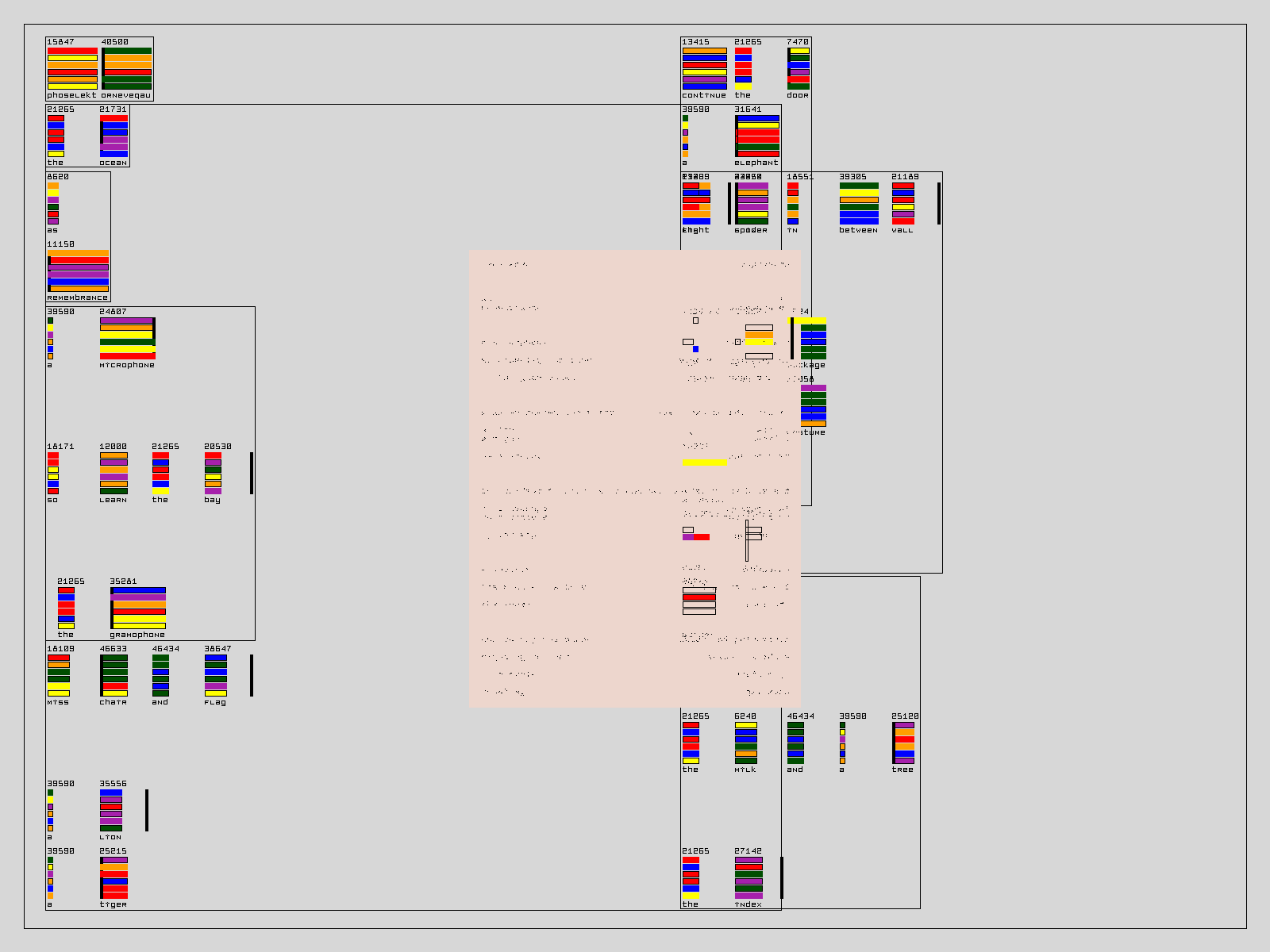The image size is (1270, 952).
Task: Click the 'index' word glyph
Action: 749,878
